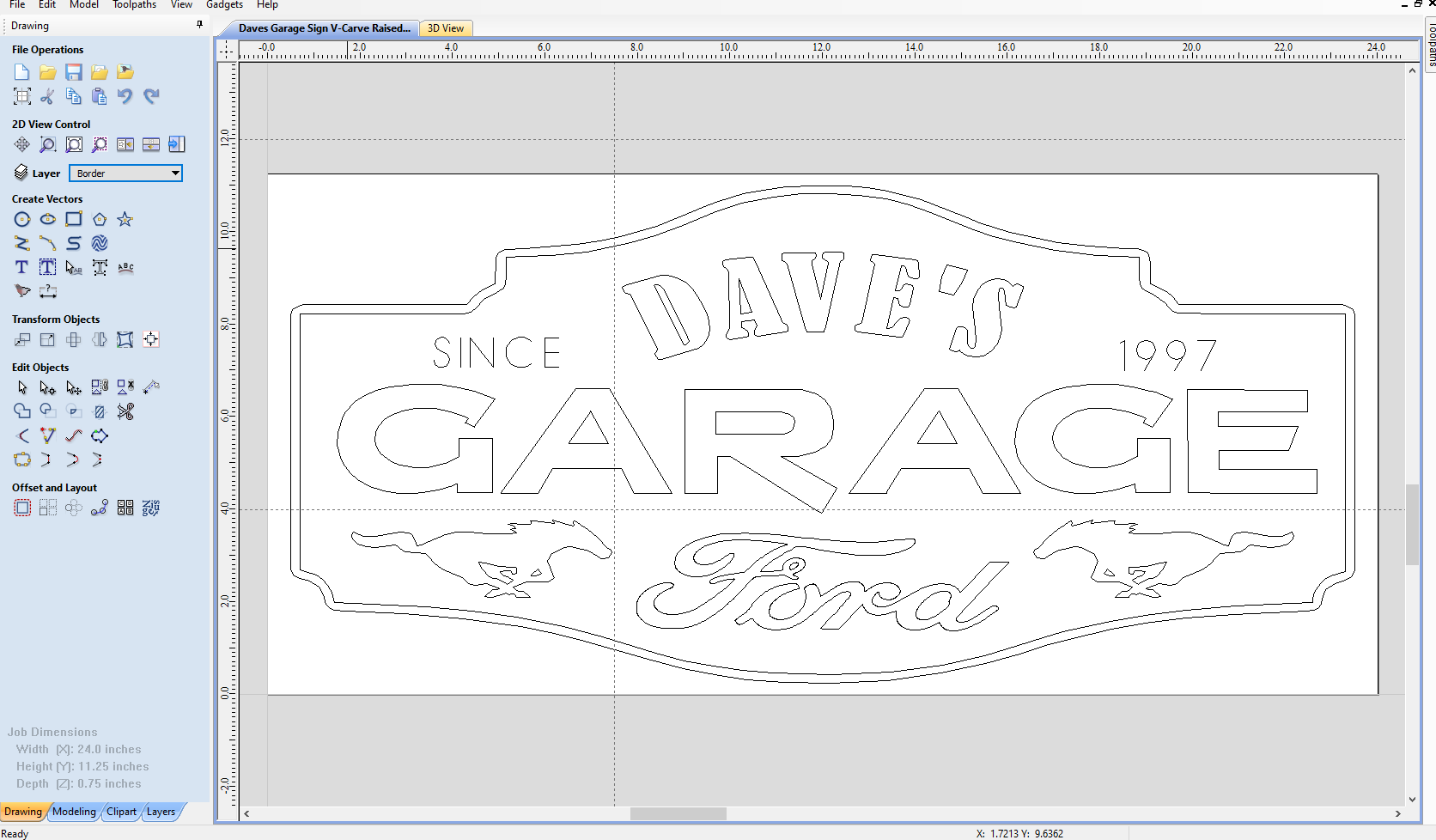Select the Zoom to box magnifier
The height and width of the screenshot is (840, 1436).
(48, 144)
